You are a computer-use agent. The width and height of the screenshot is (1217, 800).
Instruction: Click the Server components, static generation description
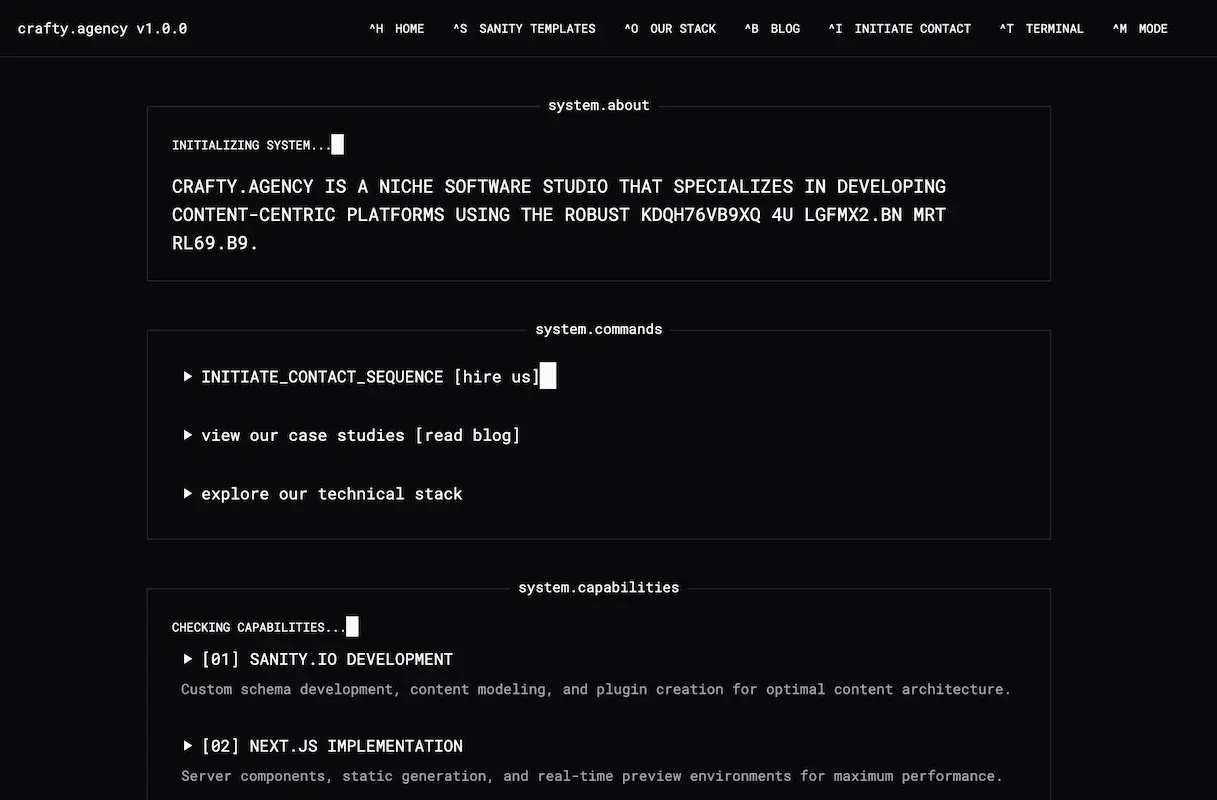point(592,776)
